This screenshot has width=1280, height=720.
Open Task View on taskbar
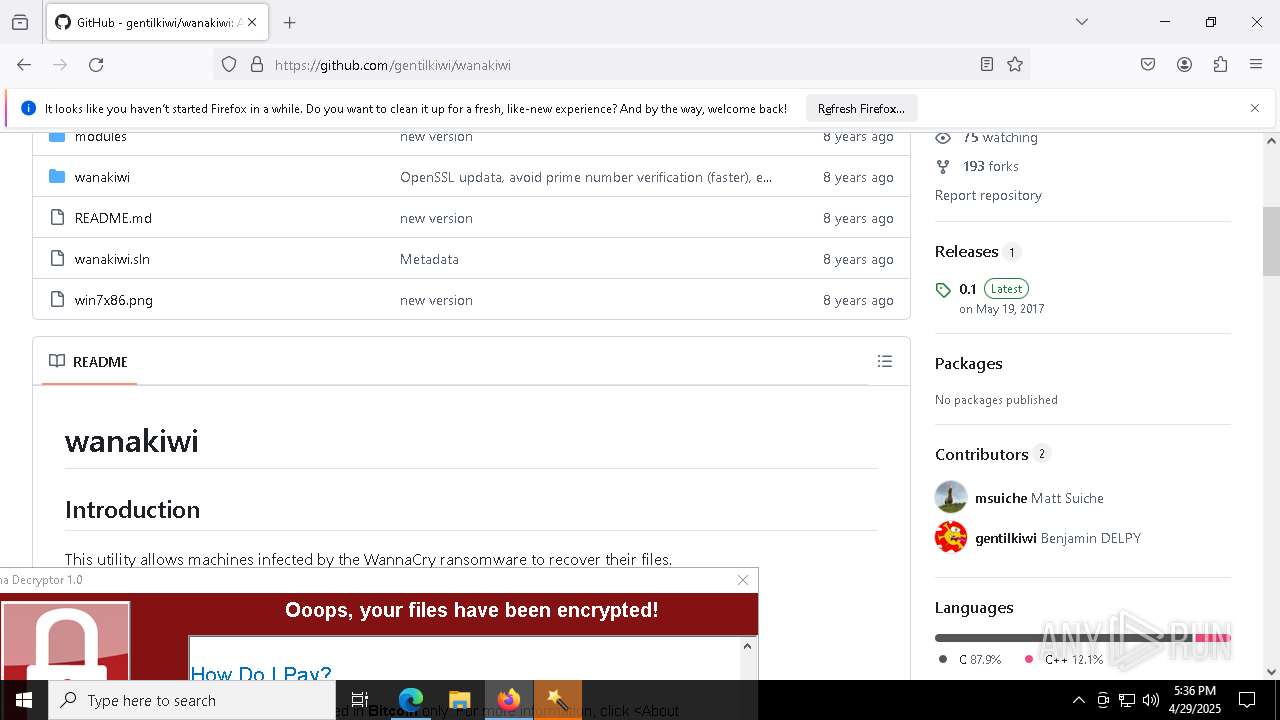click(360, 700)
